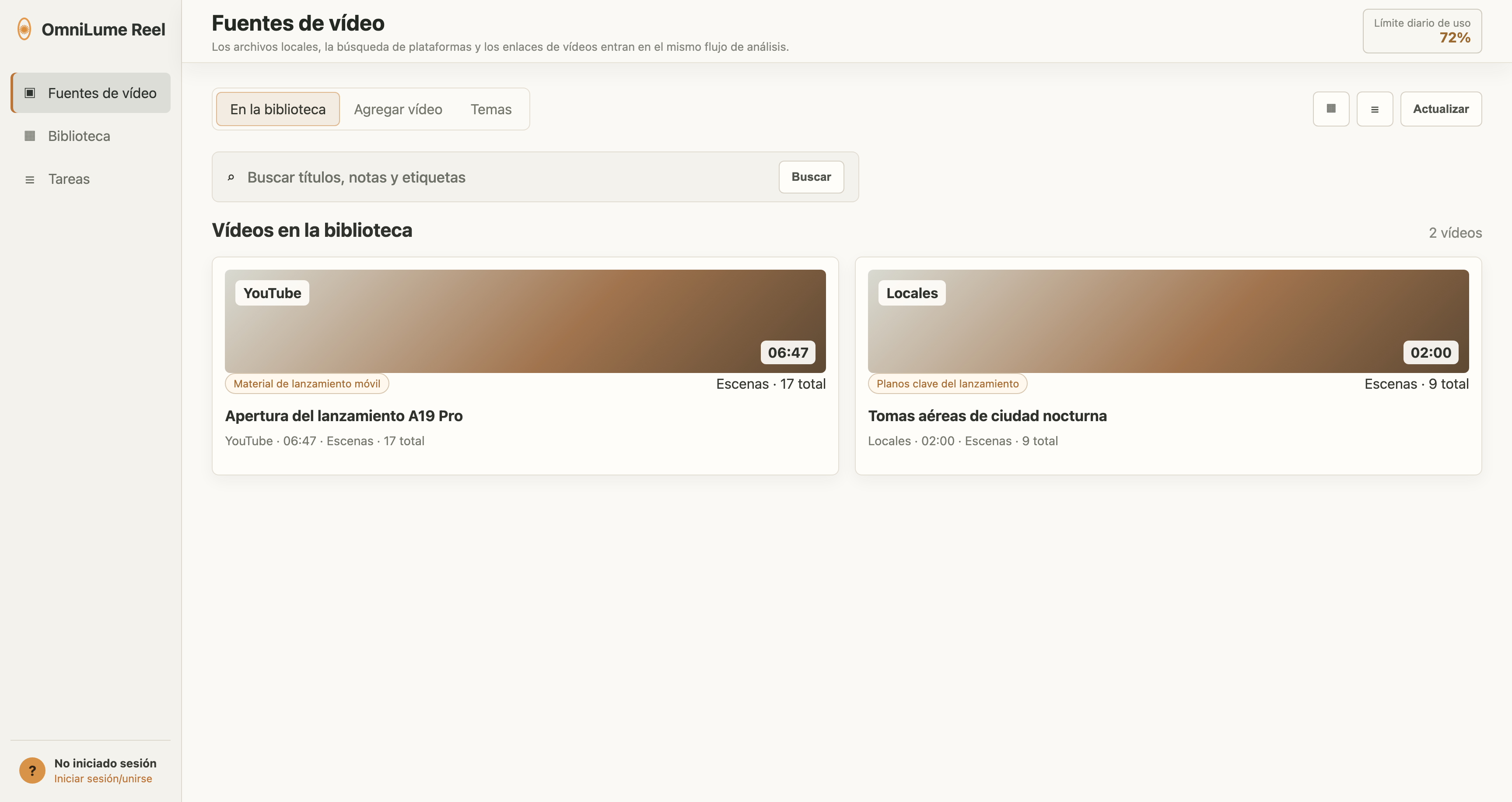Click Escenas · 17 total above the A19 Pro title
This screenshot has width=1512, height=802.
(771, 384)
